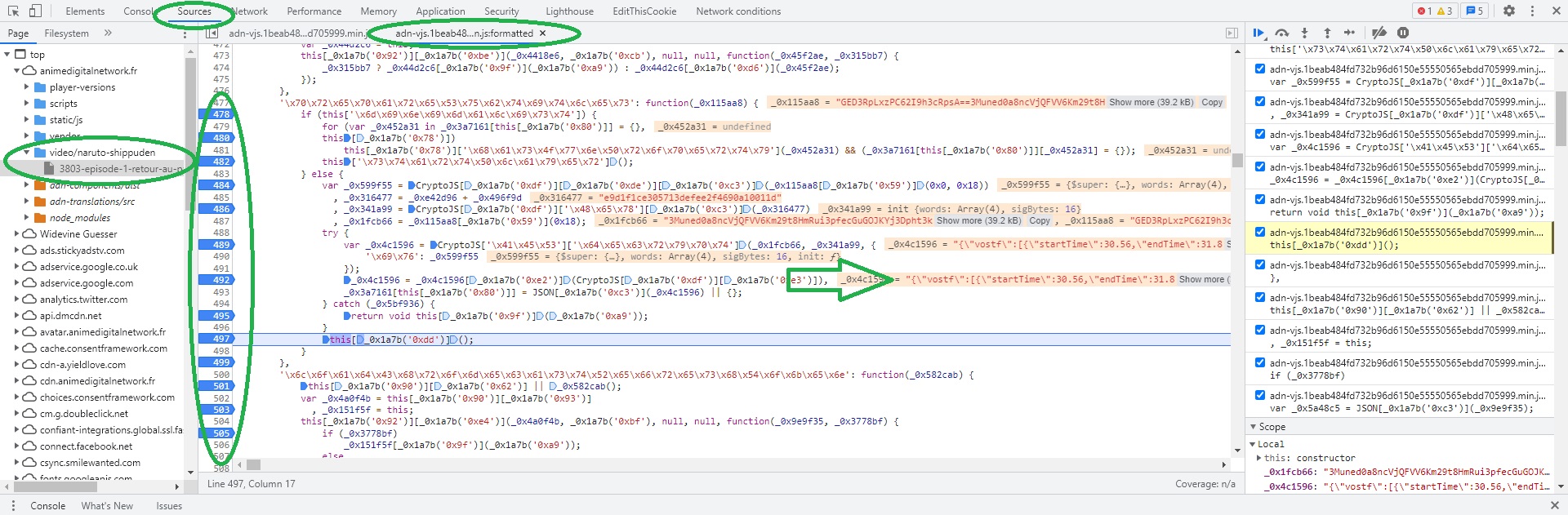Expand the scripts folder

click(x=27, y=104)
